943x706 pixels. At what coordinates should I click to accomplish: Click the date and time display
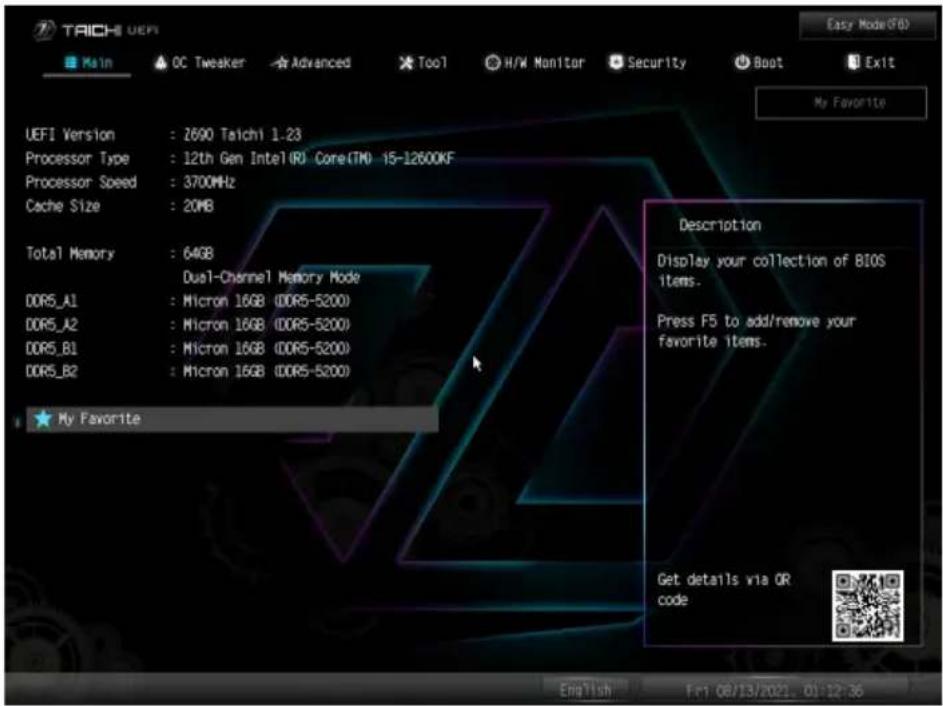(774, 690)
